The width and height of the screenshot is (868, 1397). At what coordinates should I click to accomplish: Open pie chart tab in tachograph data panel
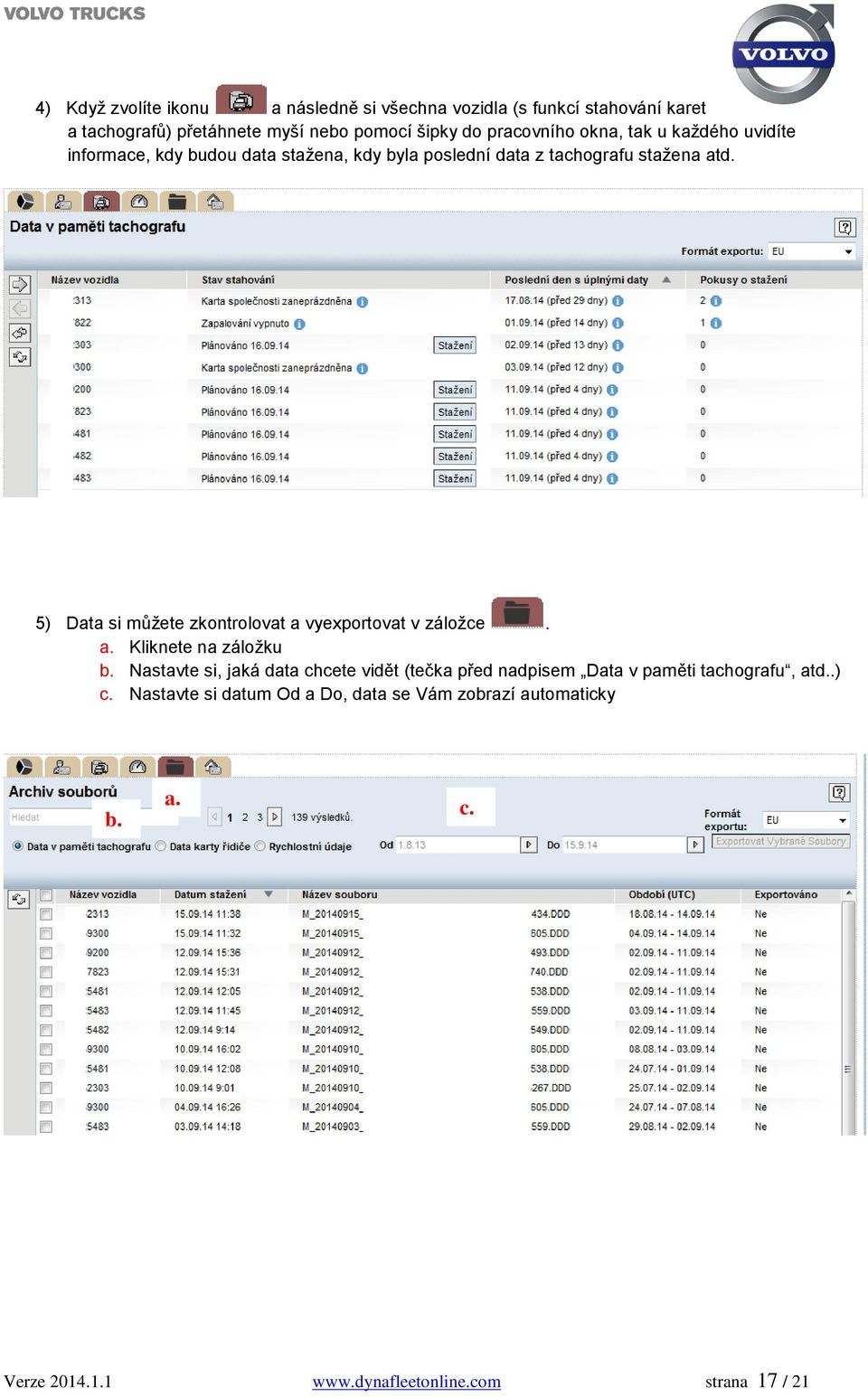click(25, 202)
